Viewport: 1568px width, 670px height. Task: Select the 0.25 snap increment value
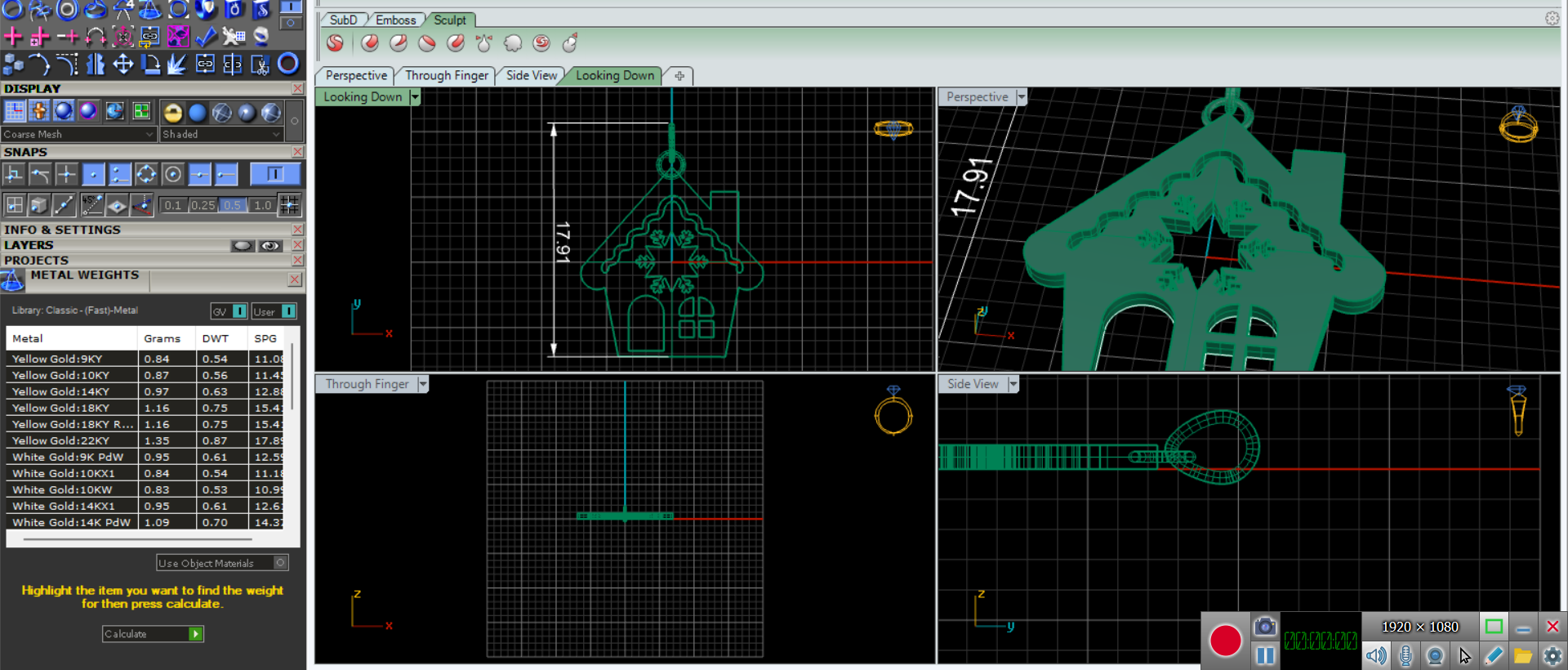point(203,205)
